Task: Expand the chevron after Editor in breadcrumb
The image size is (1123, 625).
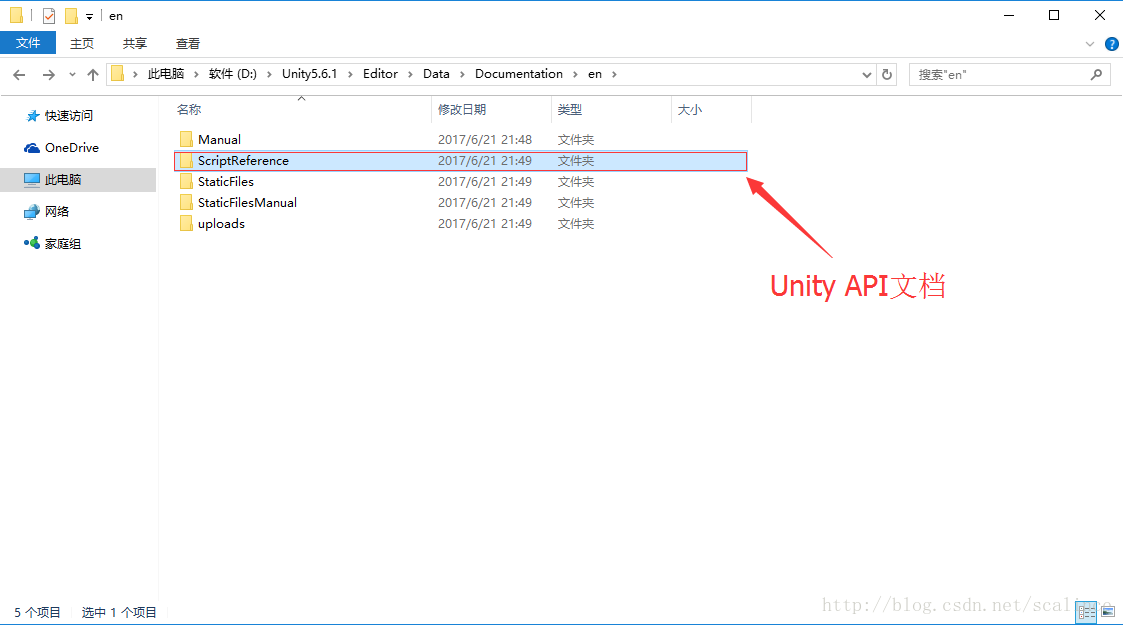Action: [x=410, y=74]
